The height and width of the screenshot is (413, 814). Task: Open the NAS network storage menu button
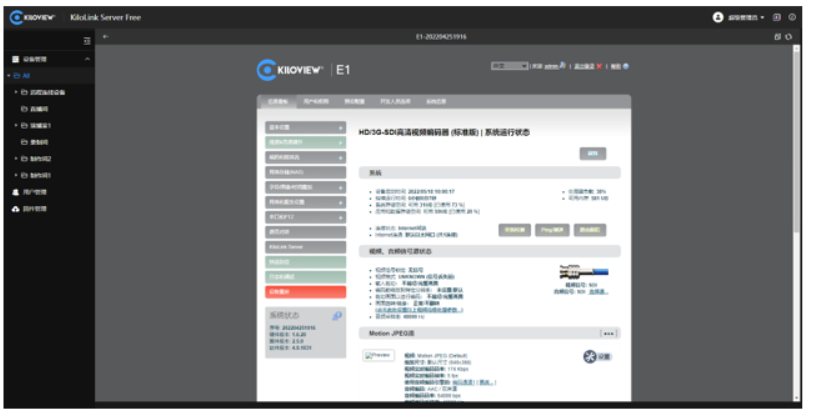click(x=305, y=172)
